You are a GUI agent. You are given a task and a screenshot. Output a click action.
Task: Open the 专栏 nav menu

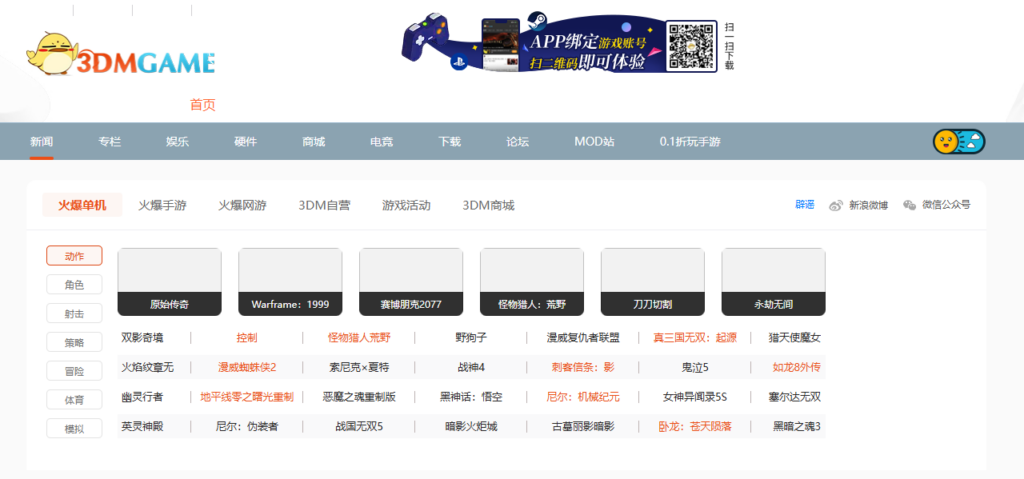110,142
